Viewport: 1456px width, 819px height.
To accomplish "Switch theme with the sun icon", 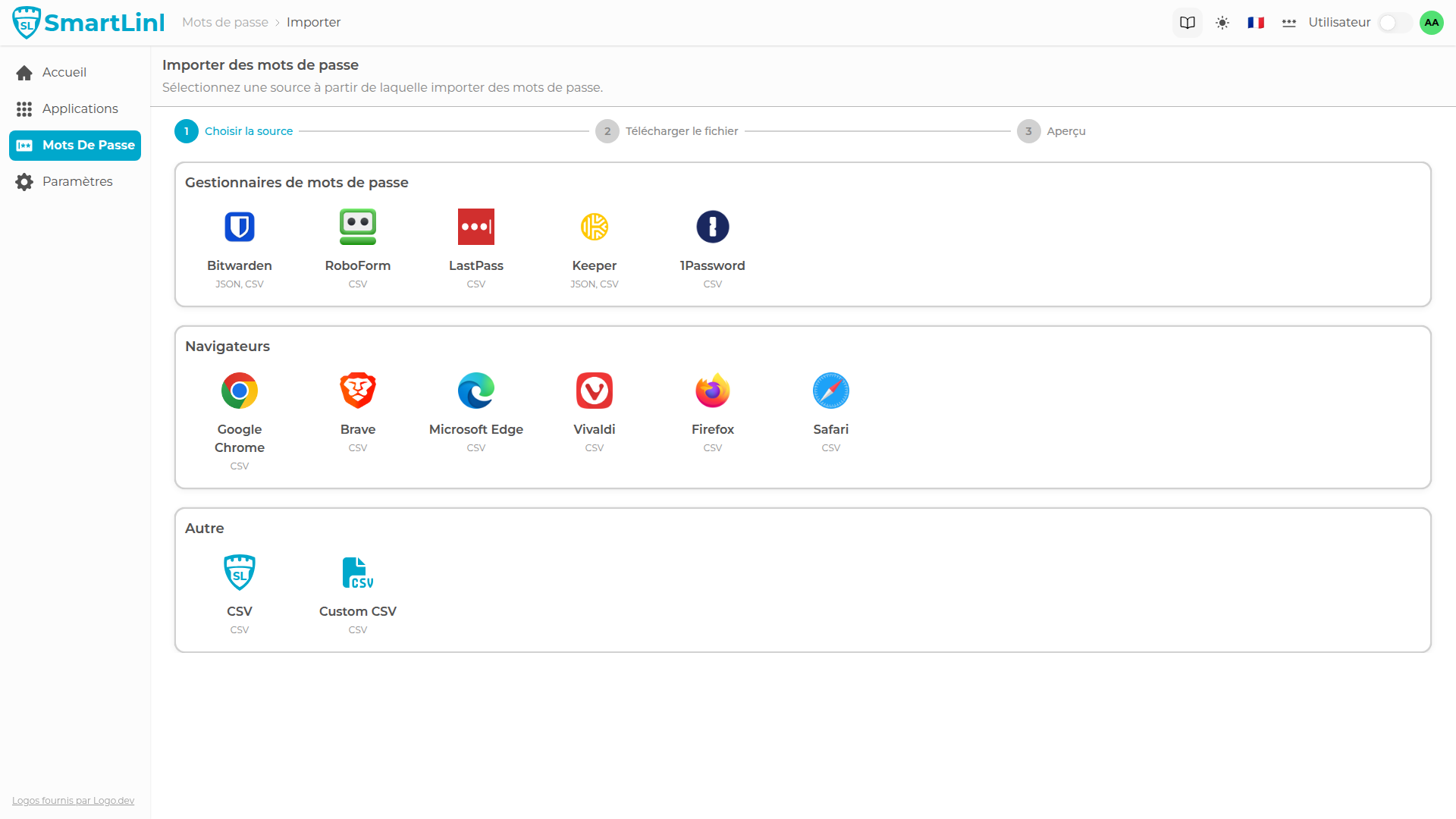I will click(x=1222, y=23).
